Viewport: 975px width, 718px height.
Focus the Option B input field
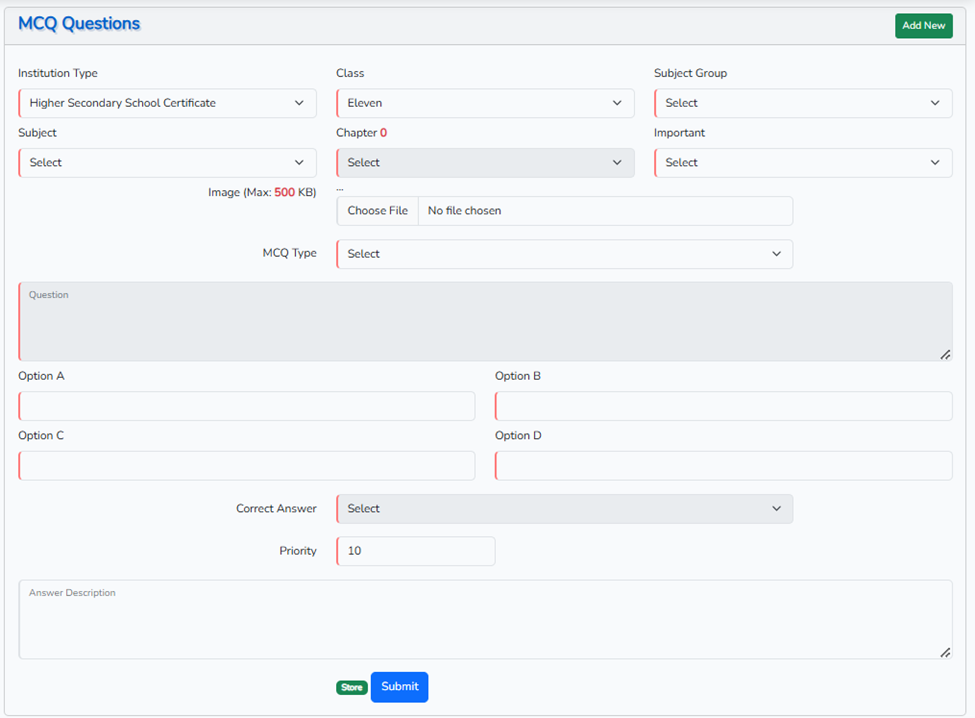[x=723, y=406]
